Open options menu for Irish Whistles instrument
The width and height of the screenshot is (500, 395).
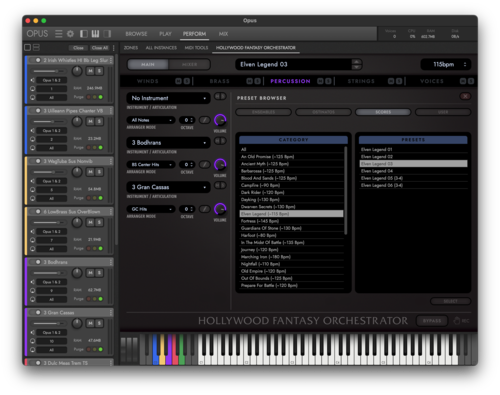[111, 60]
